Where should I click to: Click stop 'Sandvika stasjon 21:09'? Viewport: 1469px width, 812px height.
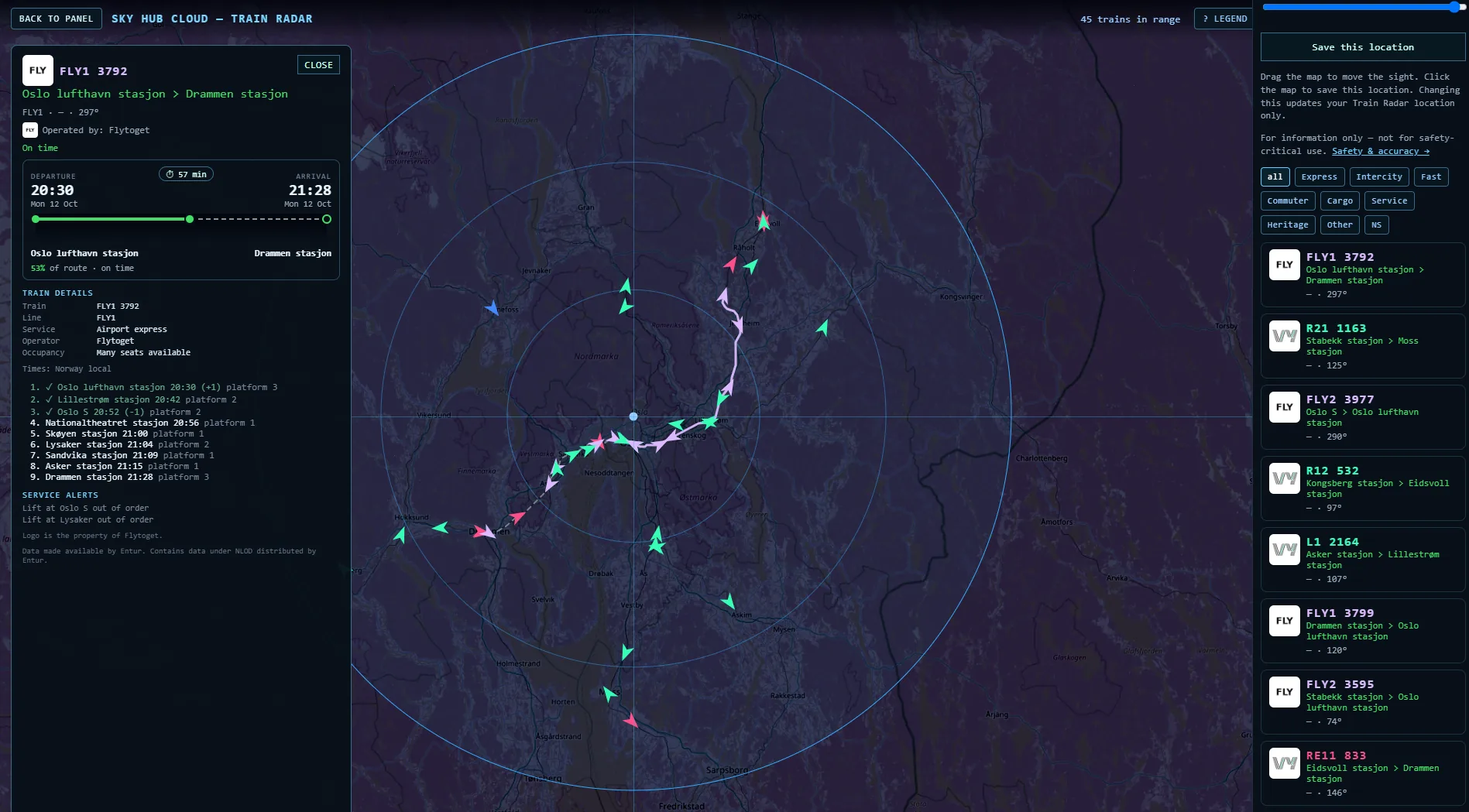(101, 455)
